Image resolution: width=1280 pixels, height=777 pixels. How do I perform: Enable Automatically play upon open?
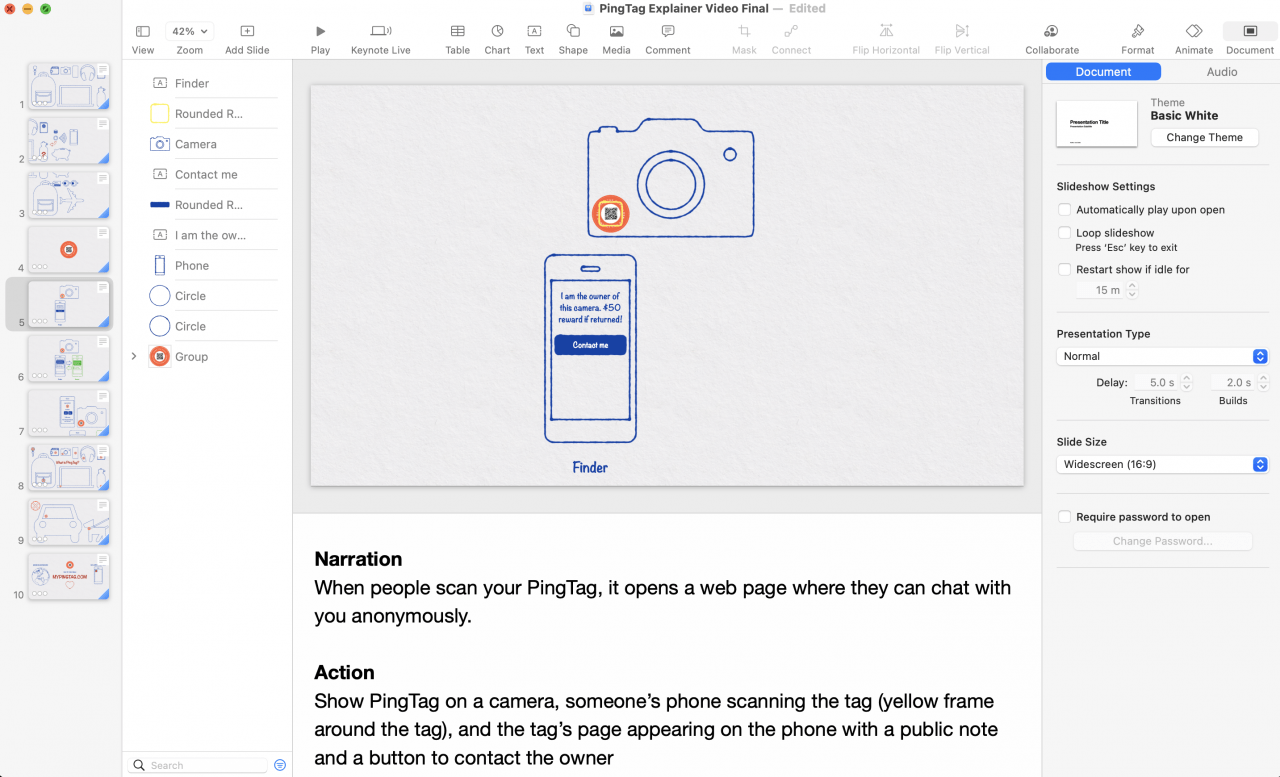click(x=1064, y=209)
